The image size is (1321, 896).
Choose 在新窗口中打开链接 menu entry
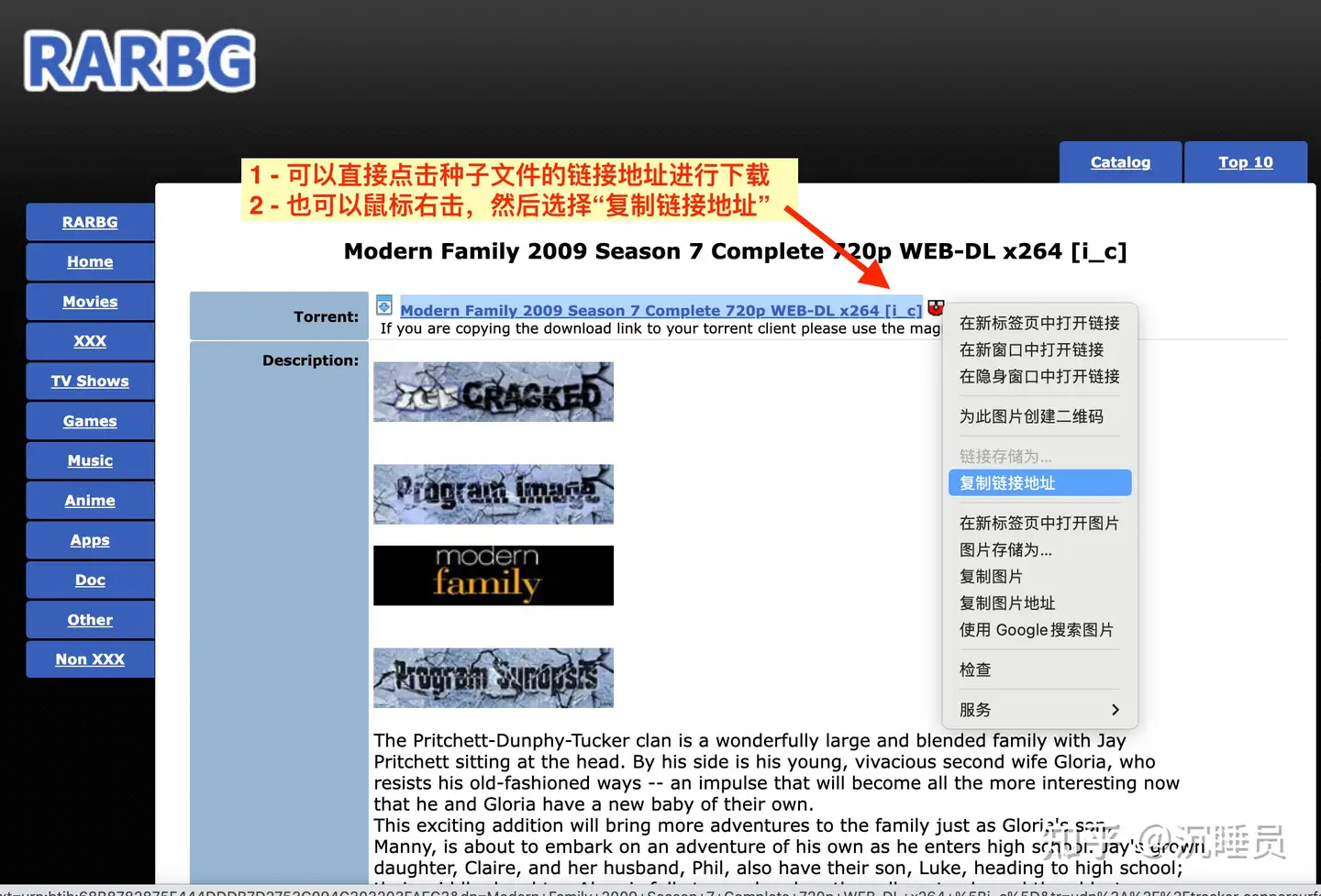pyautogui.click(x=1039, y=349)
